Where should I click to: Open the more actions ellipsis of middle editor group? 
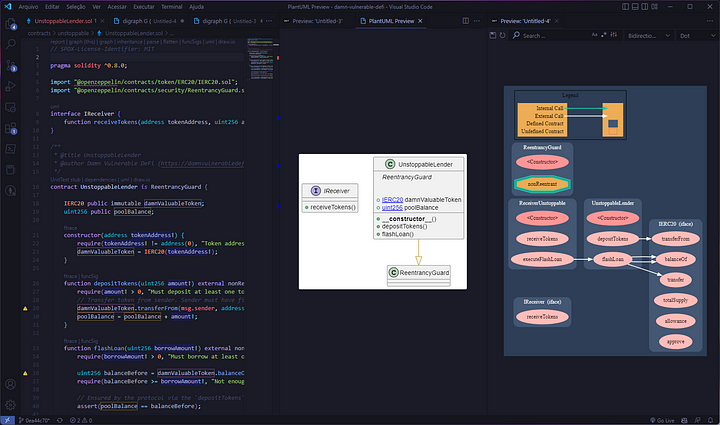(x=477, y=21)
